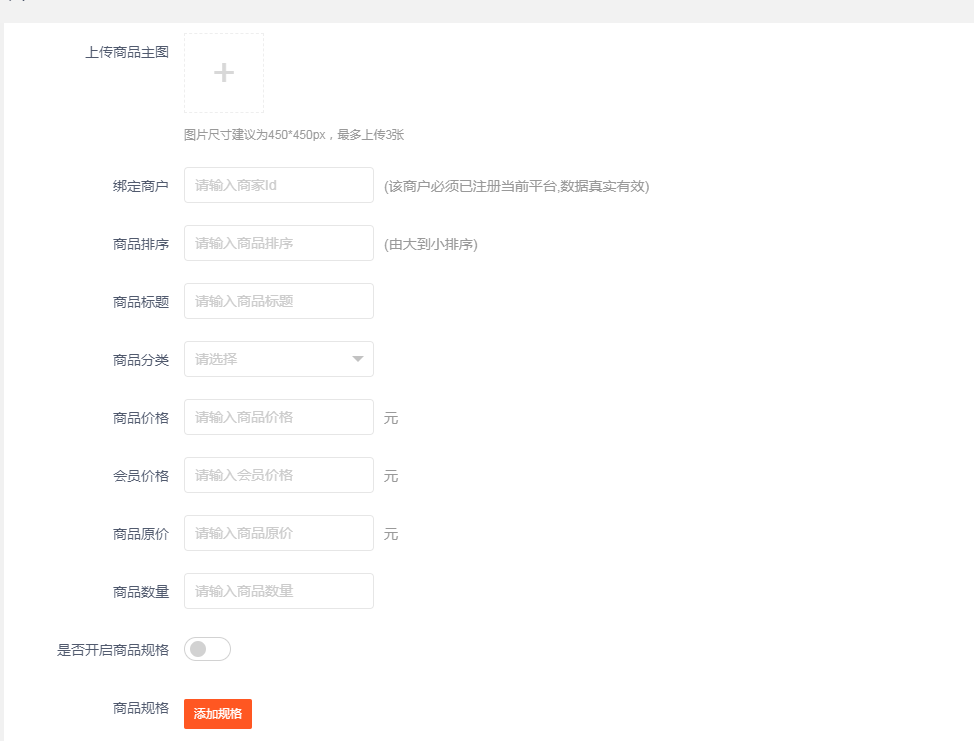Click the 商品数量 label
The height and width of the screenshot is (741, 974).
[x=141, y=592]
